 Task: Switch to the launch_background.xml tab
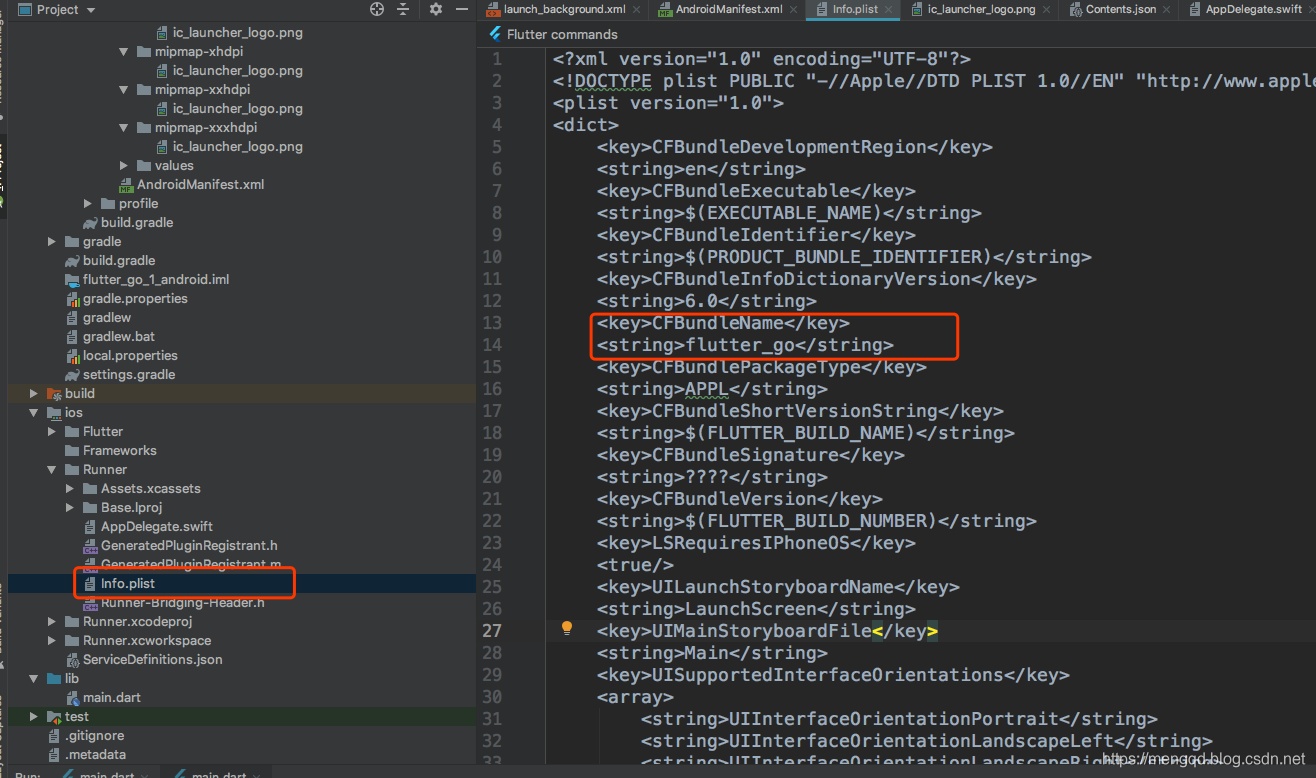pos(565,9)
